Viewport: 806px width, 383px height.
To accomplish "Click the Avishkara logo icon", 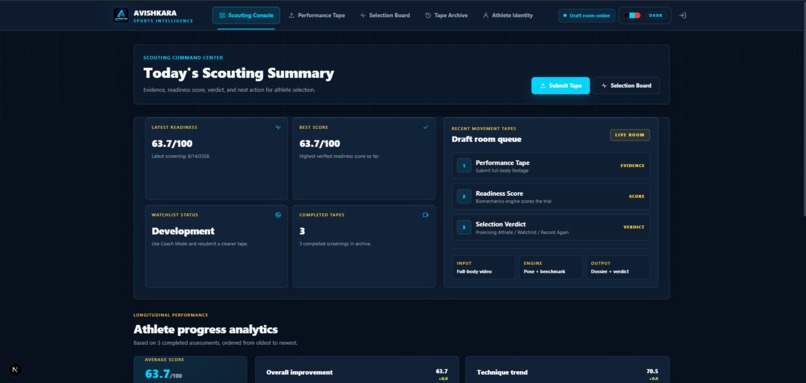I will click(x=121, y=15).
